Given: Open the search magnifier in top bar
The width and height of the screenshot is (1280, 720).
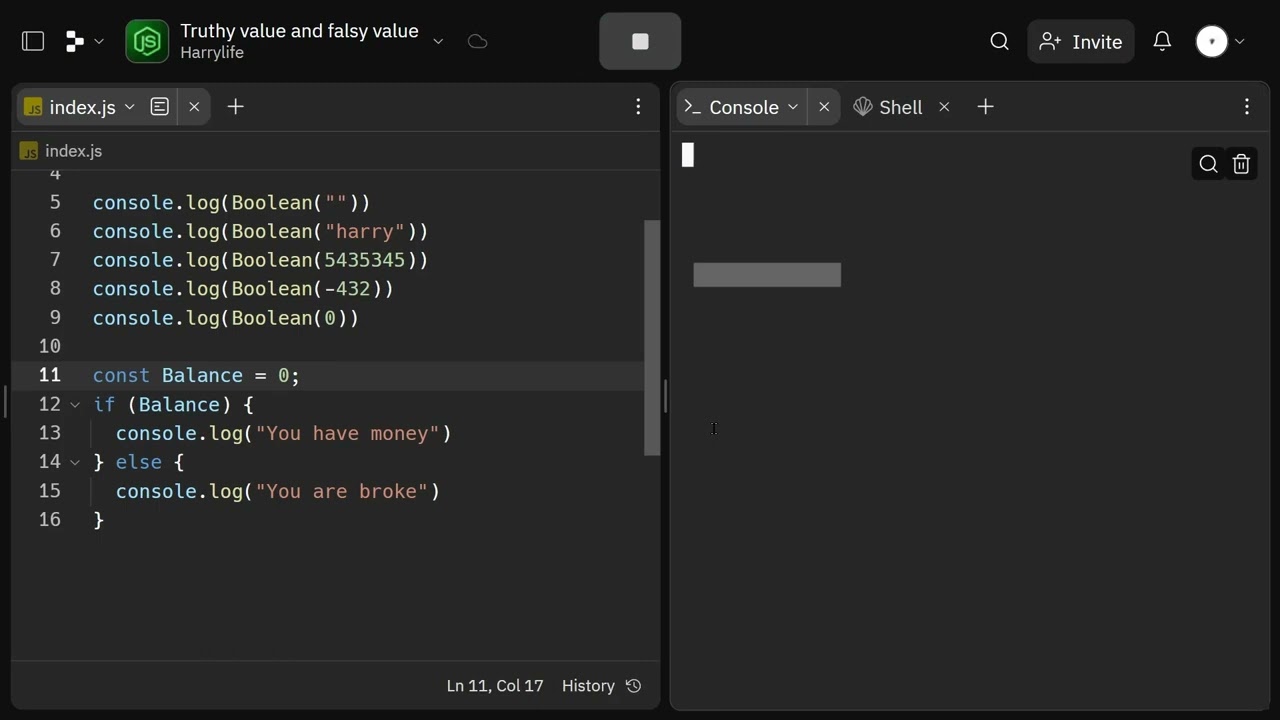Looking at the screenshot, I should tap(999, 41).
